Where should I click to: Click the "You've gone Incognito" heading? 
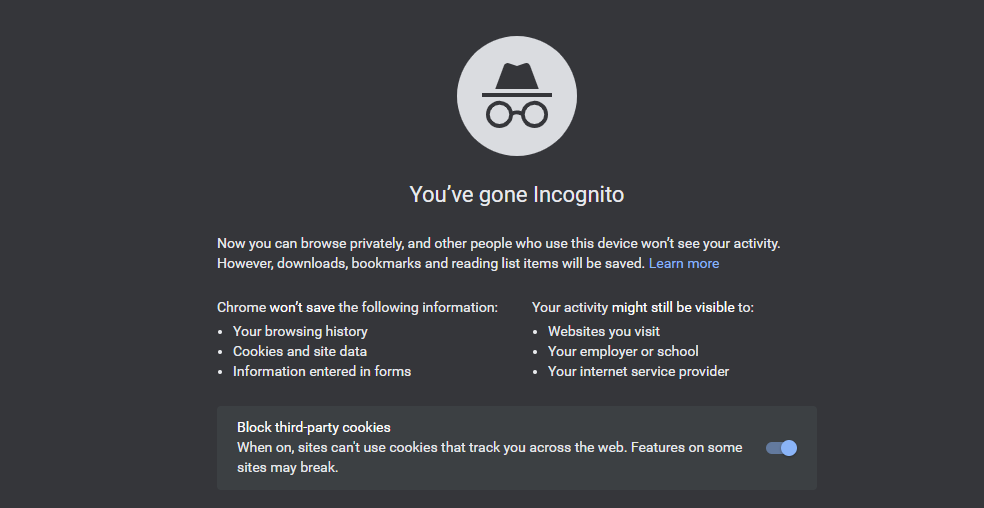click(516, 194)
